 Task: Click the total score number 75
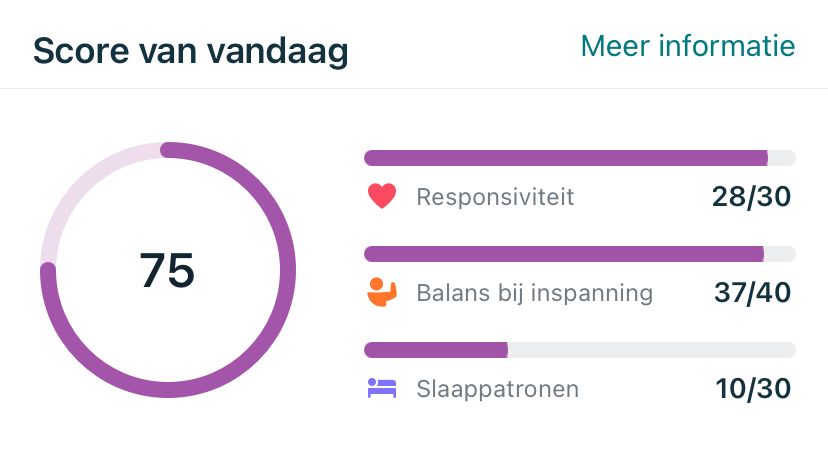pyautogui.click(x=167, y=270)
